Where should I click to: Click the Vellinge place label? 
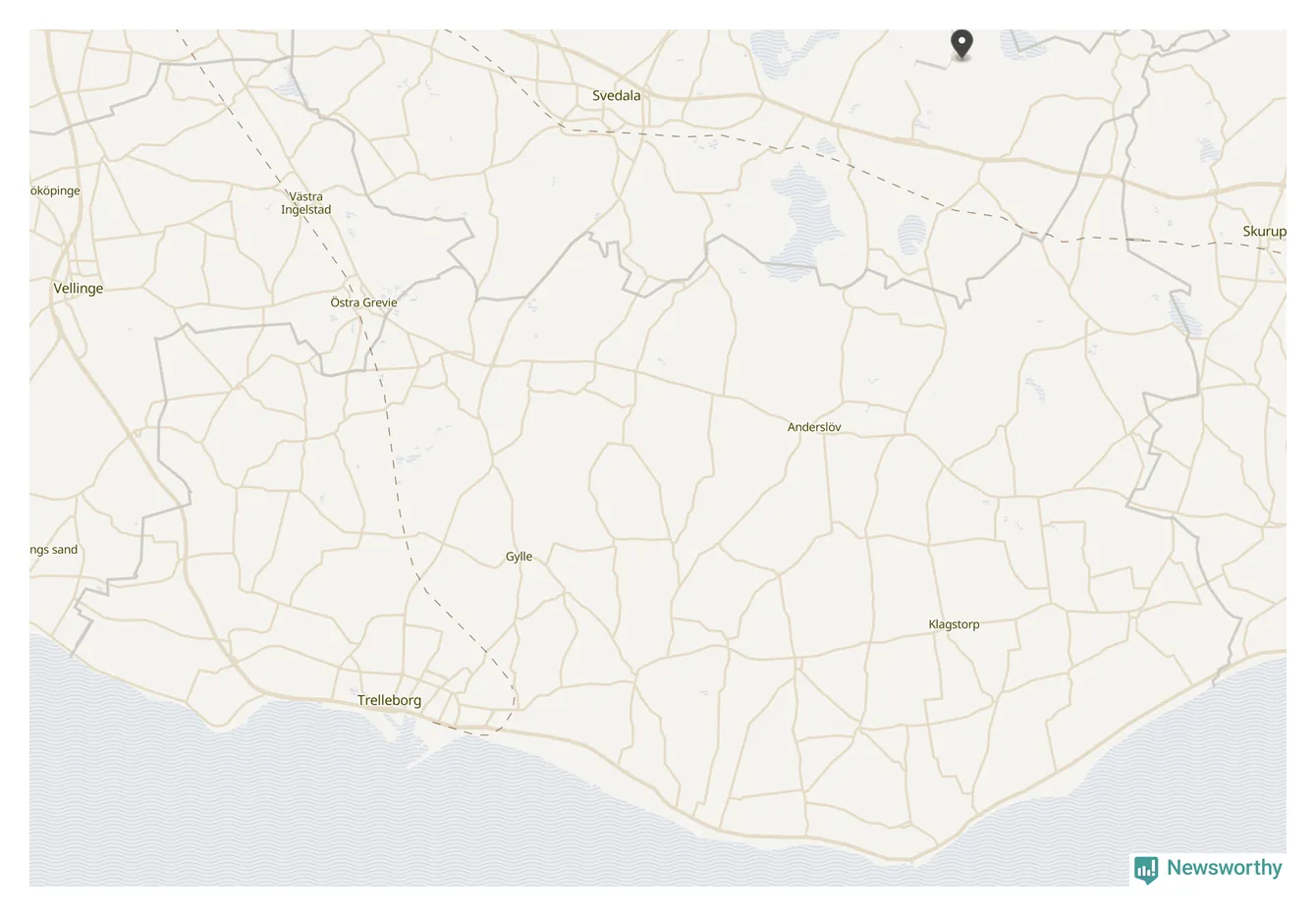78,289
